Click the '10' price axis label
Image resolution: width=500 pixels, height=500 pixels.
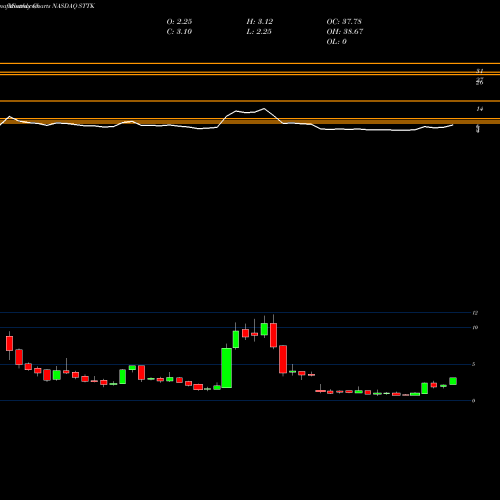click(x=475, y=327)
